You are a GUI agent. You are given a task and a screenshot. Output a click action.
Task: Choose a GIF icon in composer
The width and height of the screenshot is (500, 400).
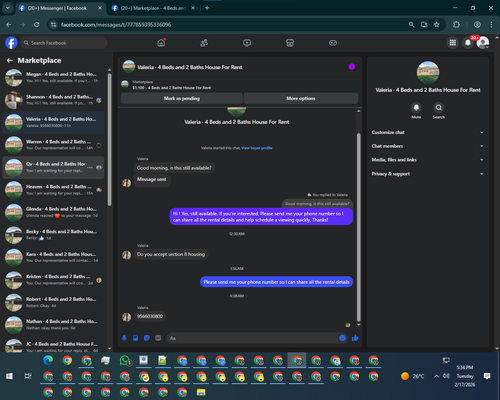click(158, 338)
